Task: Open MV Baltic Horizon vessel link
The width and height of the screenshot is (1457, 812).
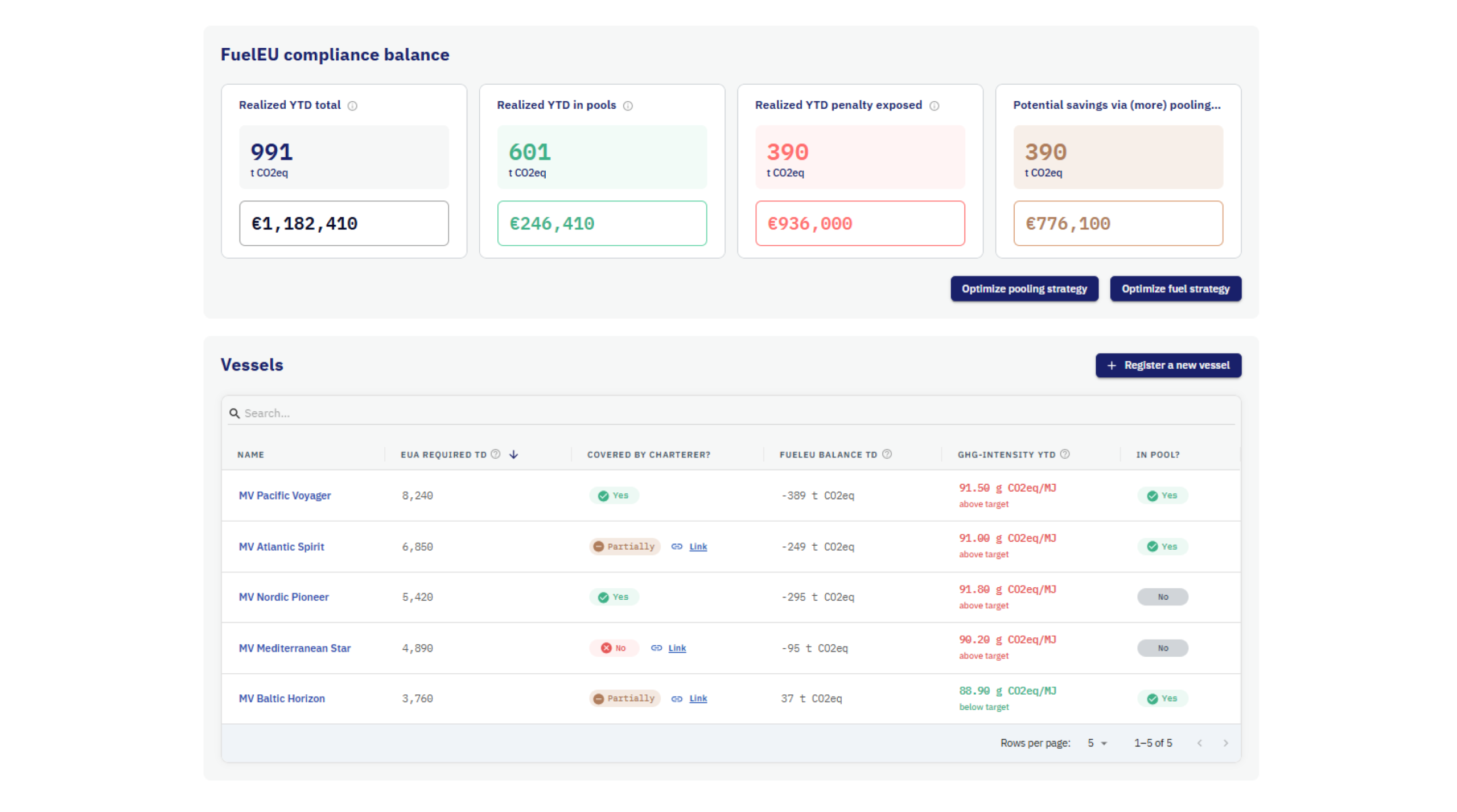Action: 282,698
